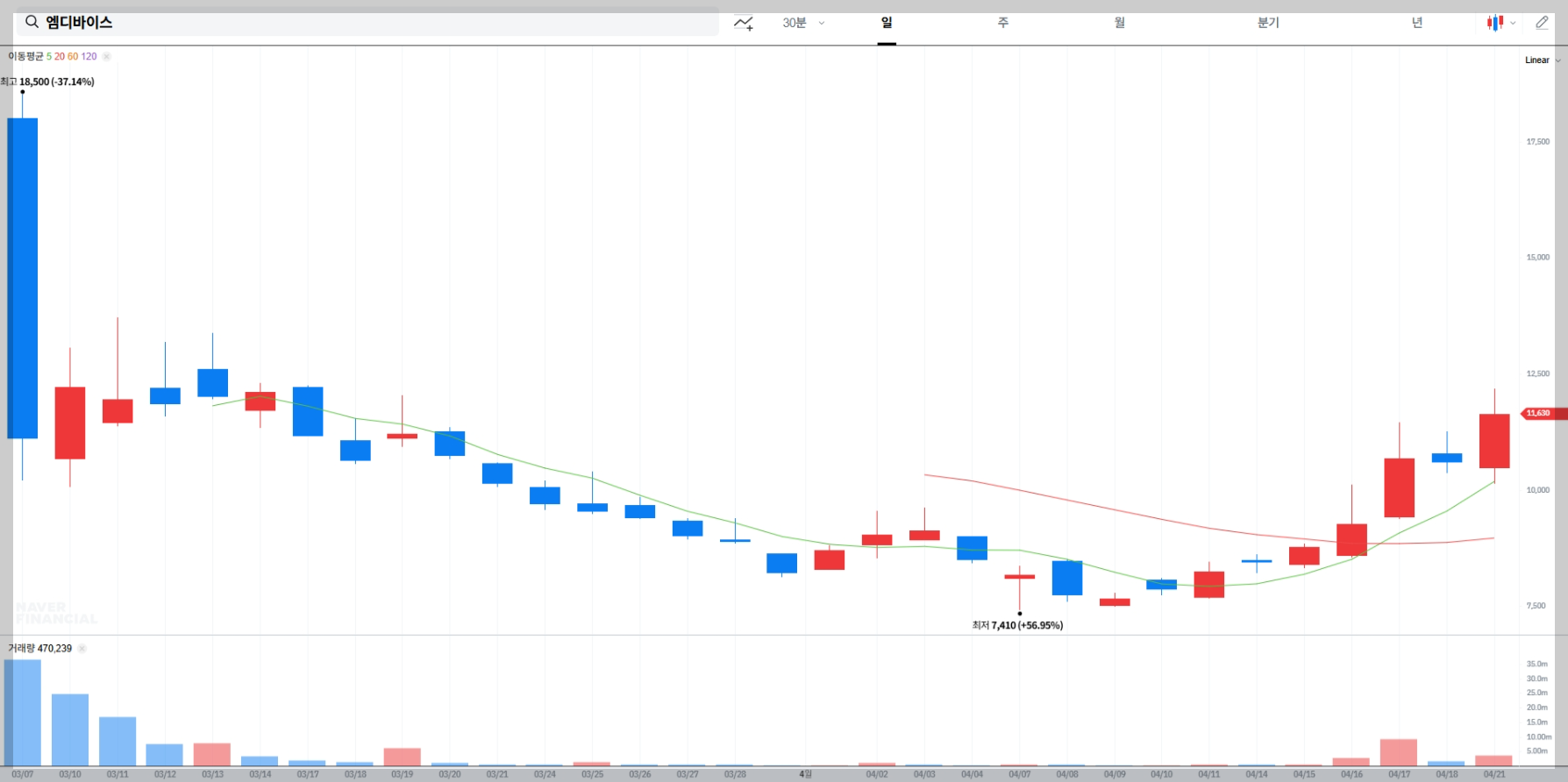Open the 년 yearly tab
1568x782 pixels.
(1417, 23)
